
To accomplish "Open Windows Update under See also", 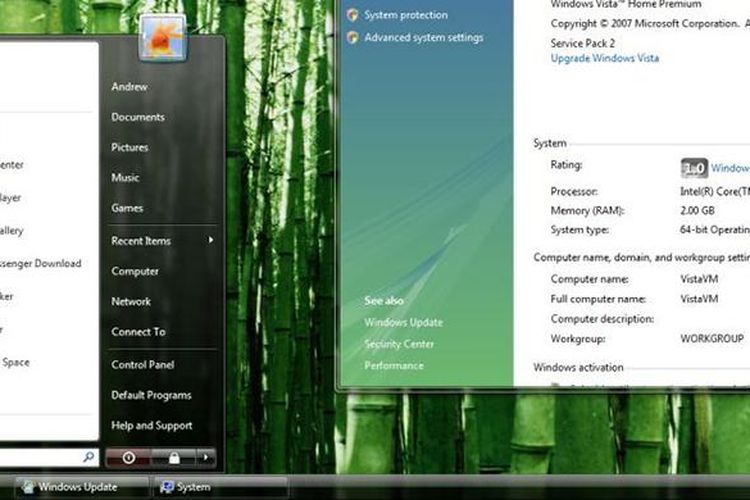I will pos(404,322).
